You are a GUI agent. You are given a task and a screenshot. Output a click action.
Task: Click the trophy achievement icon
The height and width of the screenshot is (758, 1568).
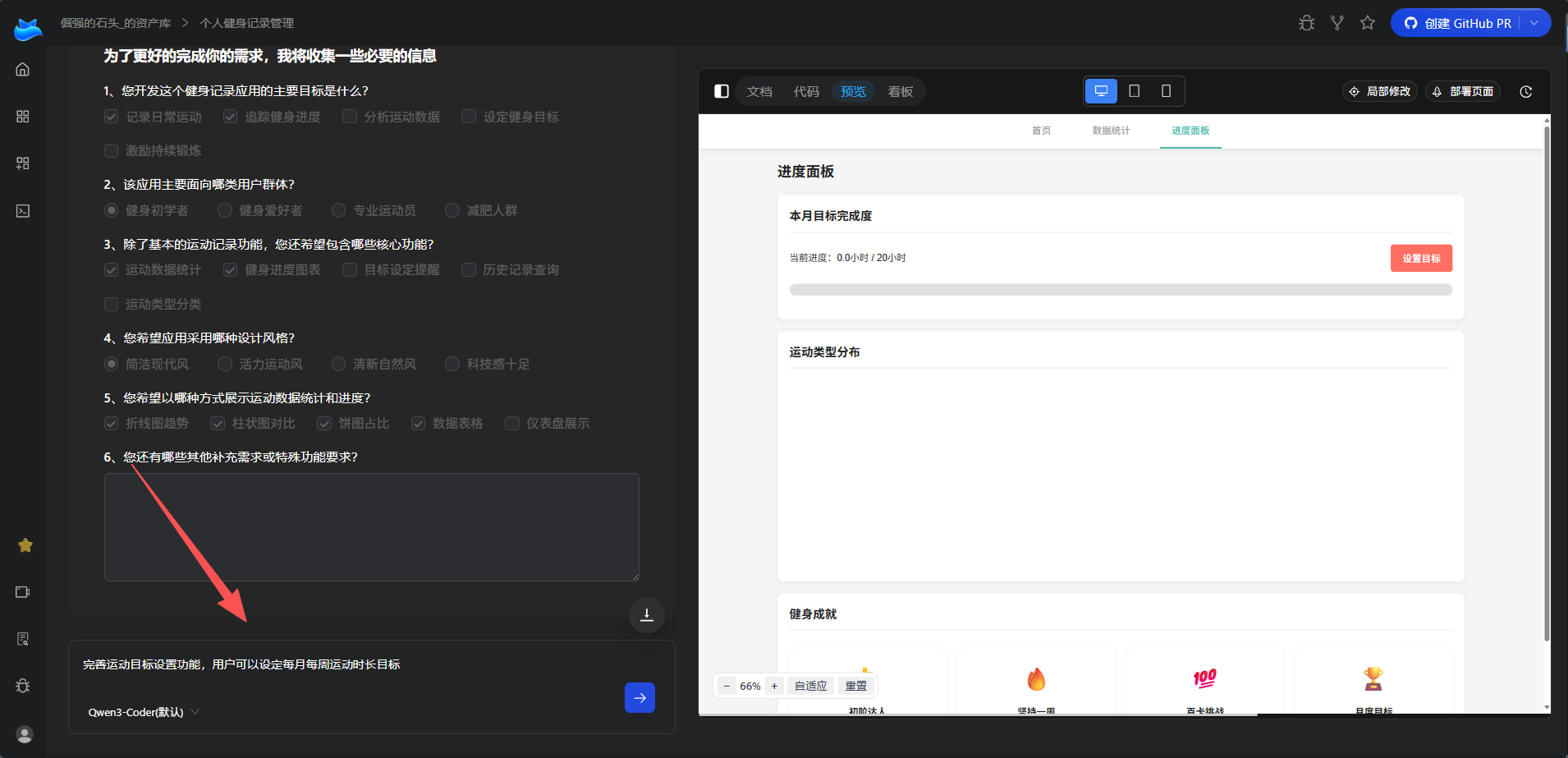(1373, 679)
